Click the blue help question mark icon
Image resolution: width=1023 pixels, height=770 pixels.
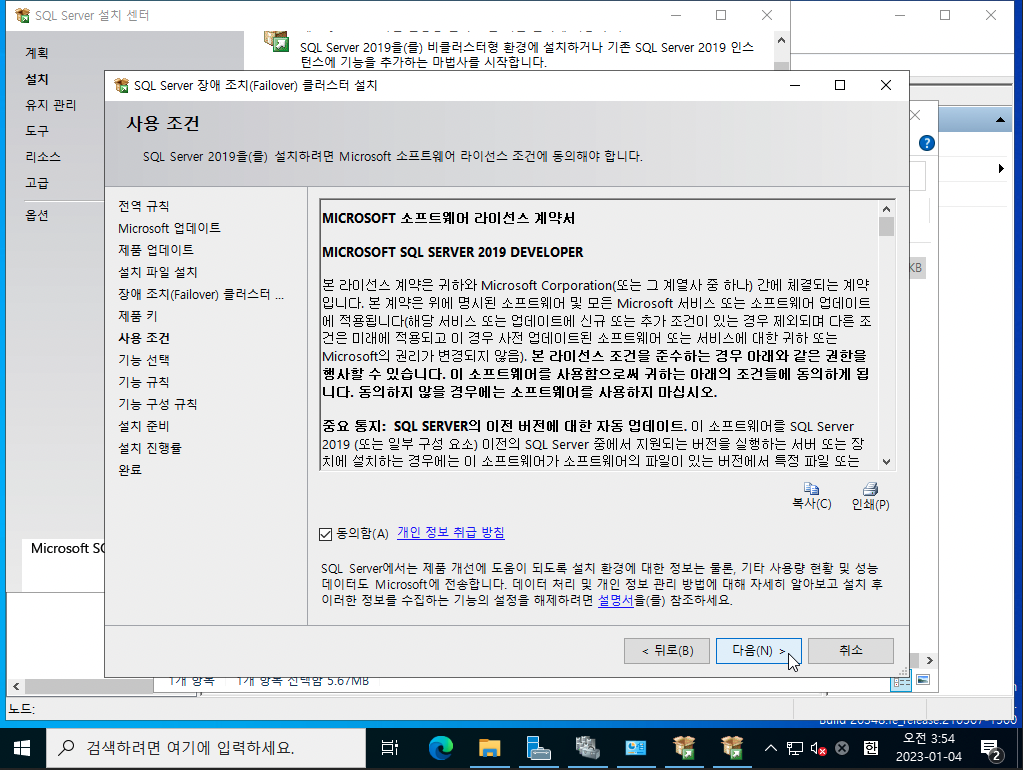(x=926, y=143)
